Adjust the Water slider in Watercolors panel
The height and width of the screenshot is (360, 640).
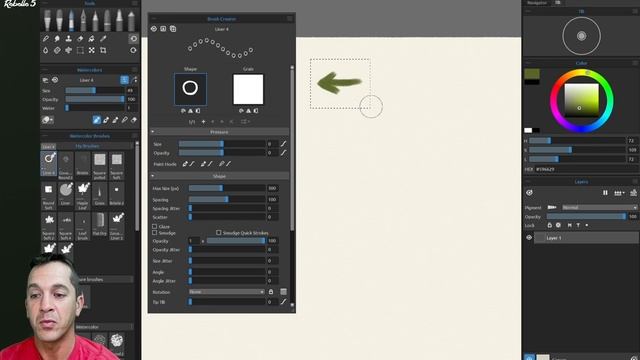[95, 108]
